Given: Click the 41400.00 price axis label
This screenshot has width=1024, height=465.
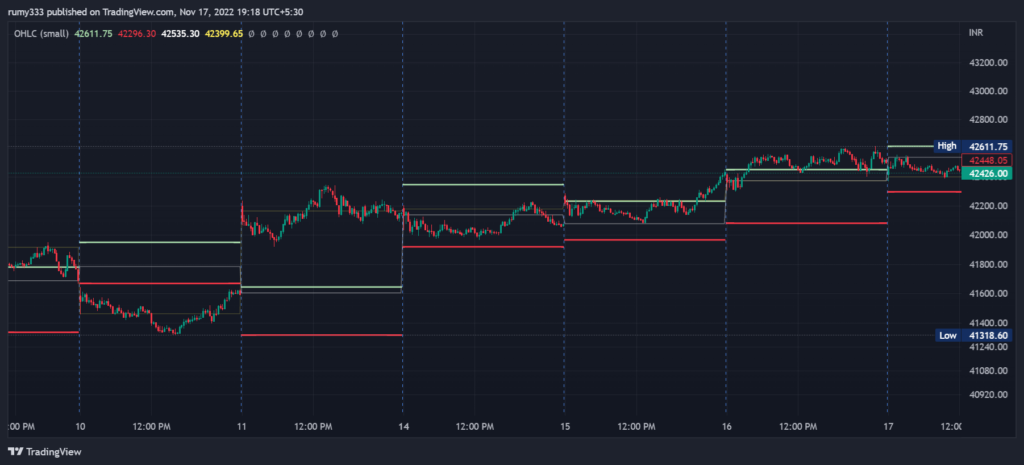Looking at the screenshot, I should 989,323.
